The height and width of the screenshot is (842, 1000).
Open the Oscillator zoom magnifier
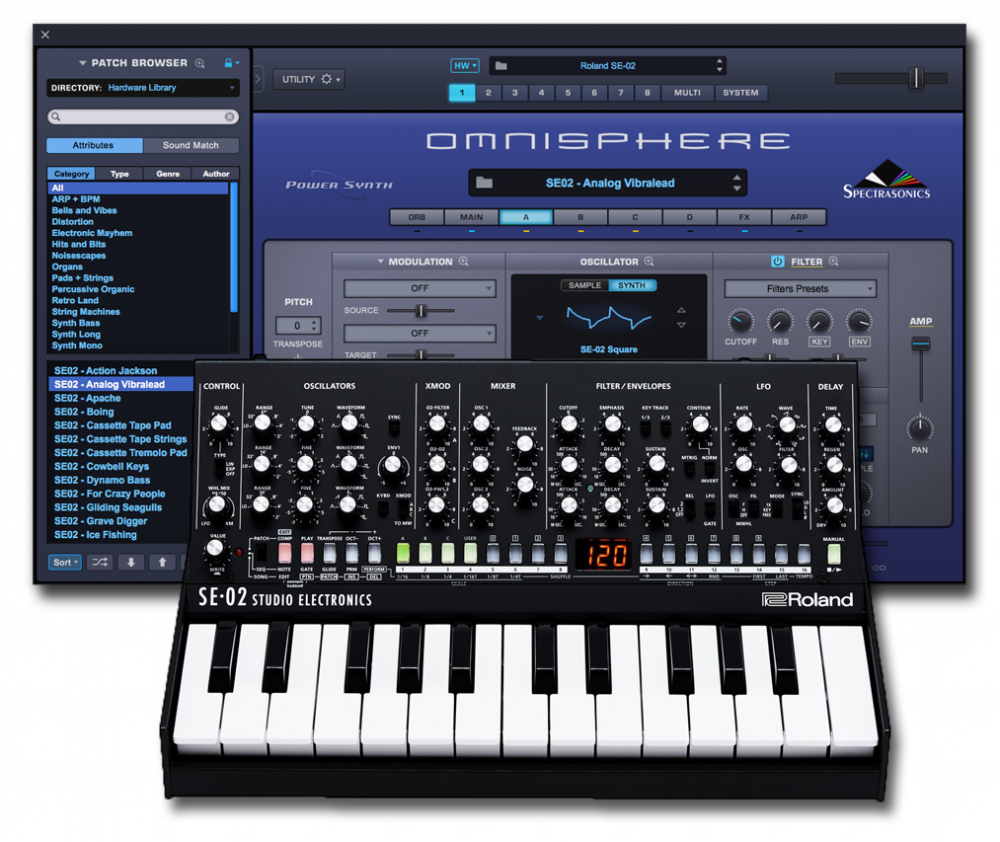(x=649, y=262)
